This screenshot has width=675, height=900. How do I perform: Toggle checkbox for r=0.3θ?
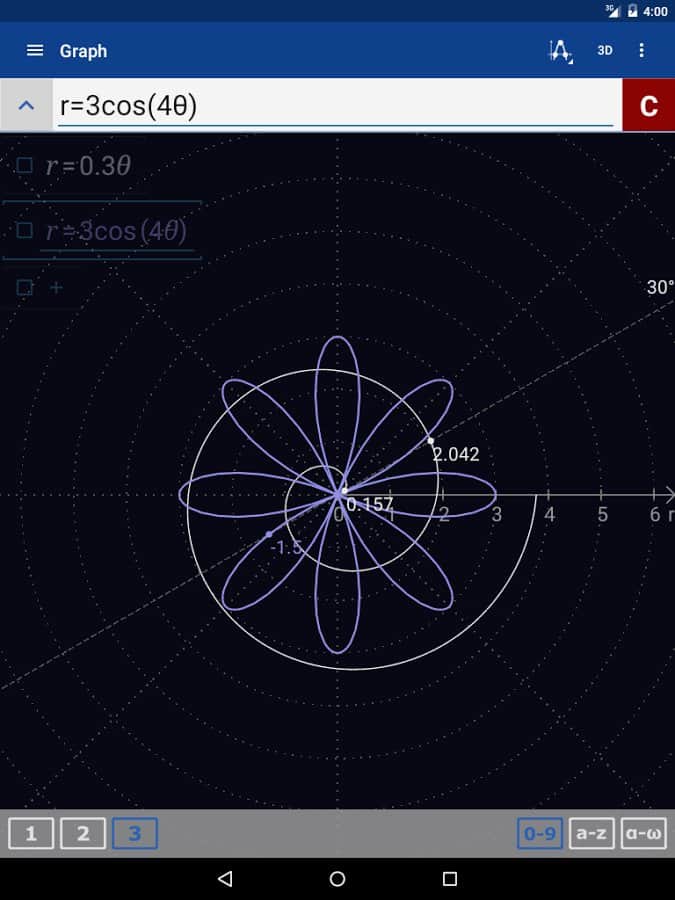click(25, 166)
